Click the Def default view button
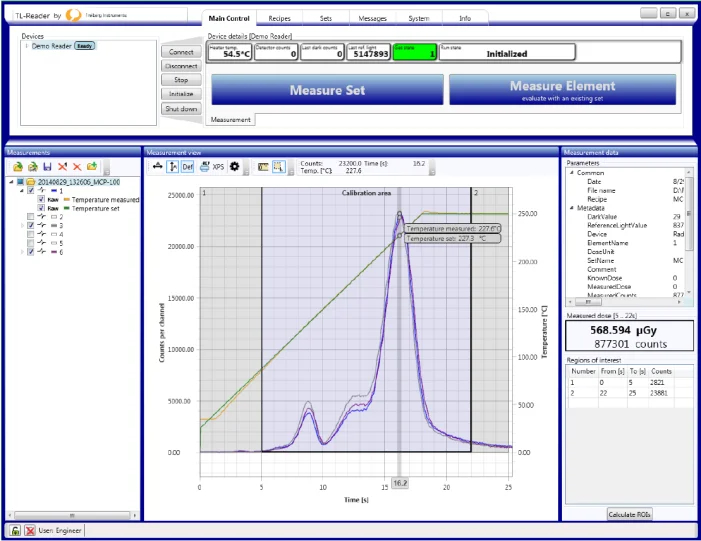 point(187,166)
